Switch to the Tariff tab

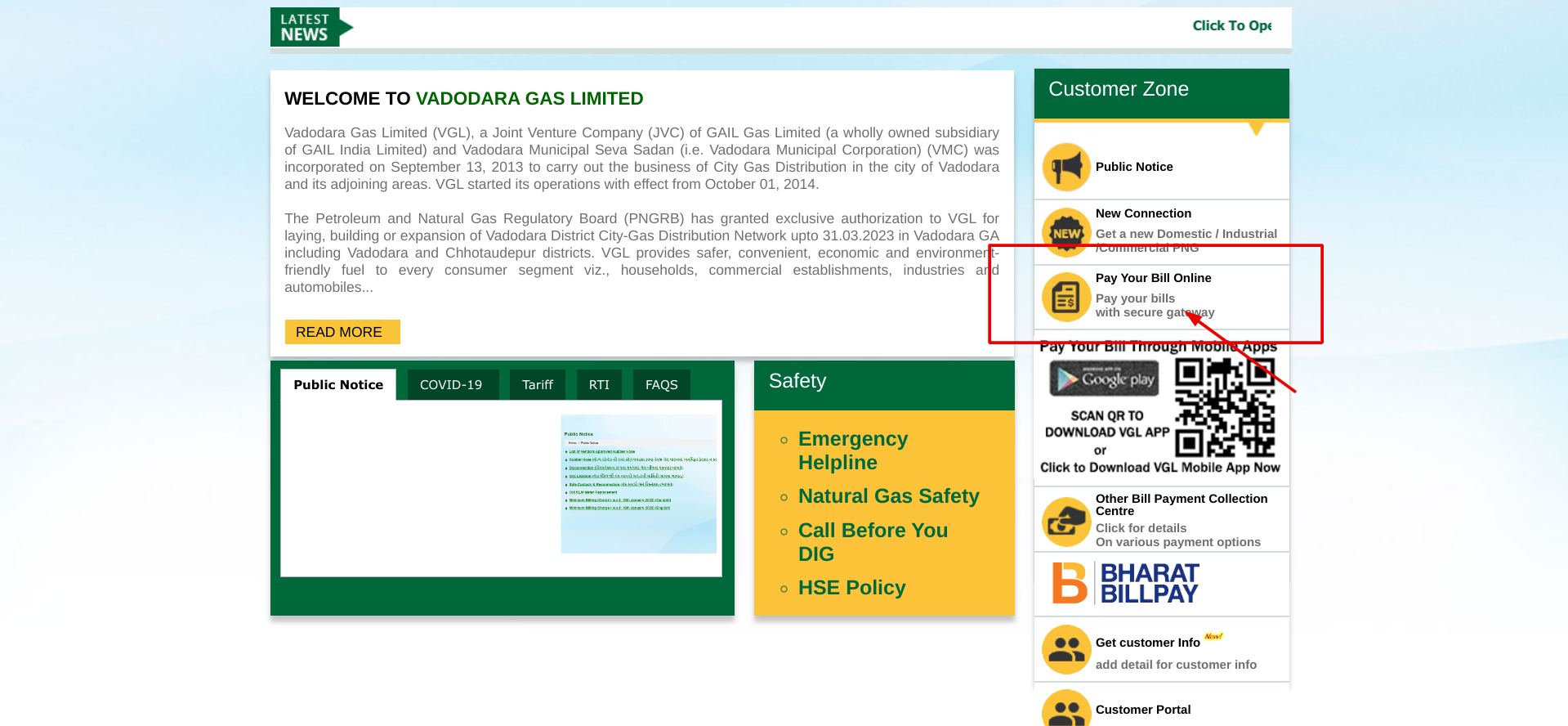click(537, 384)
